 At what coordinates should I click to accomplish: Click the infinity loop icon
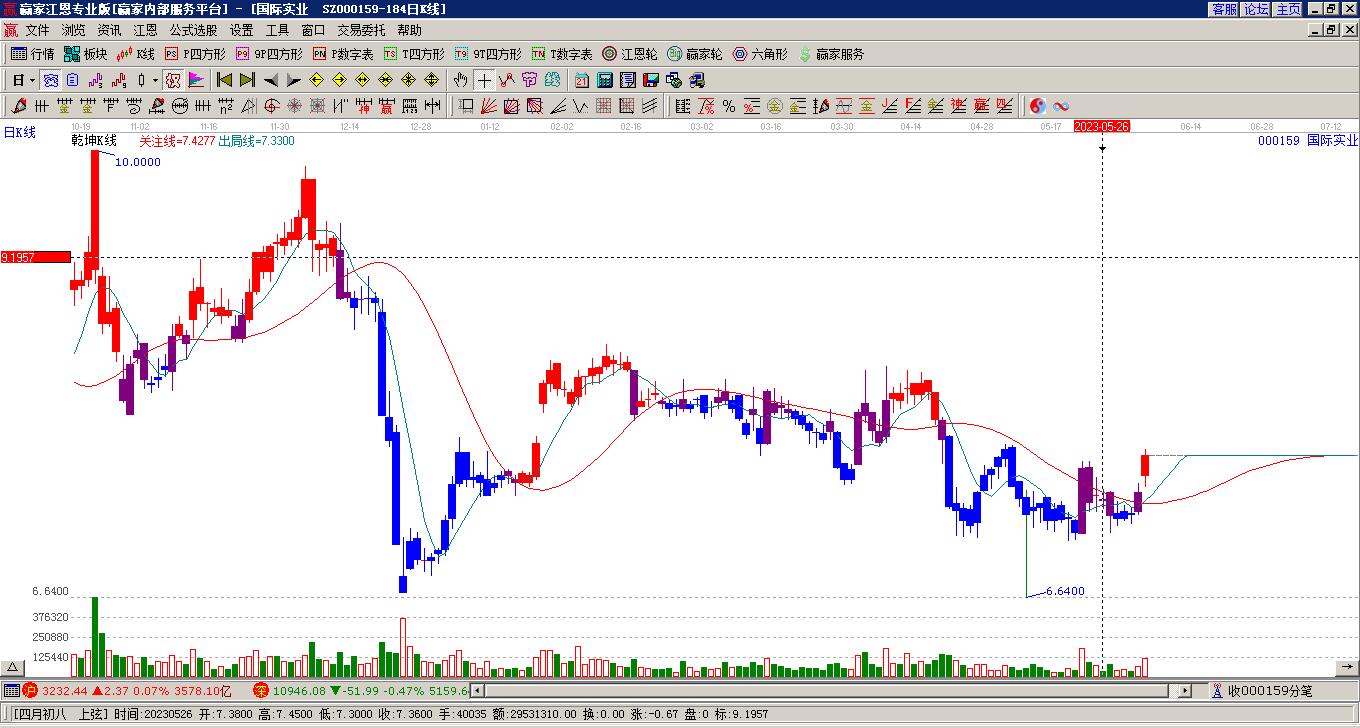coord(1061,106)
